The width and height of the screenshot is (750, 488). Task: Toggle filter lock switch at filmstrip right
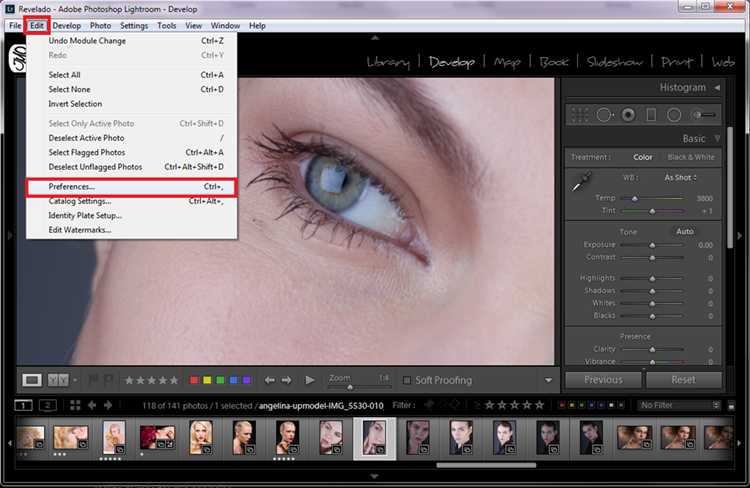(x=731, y=406)
